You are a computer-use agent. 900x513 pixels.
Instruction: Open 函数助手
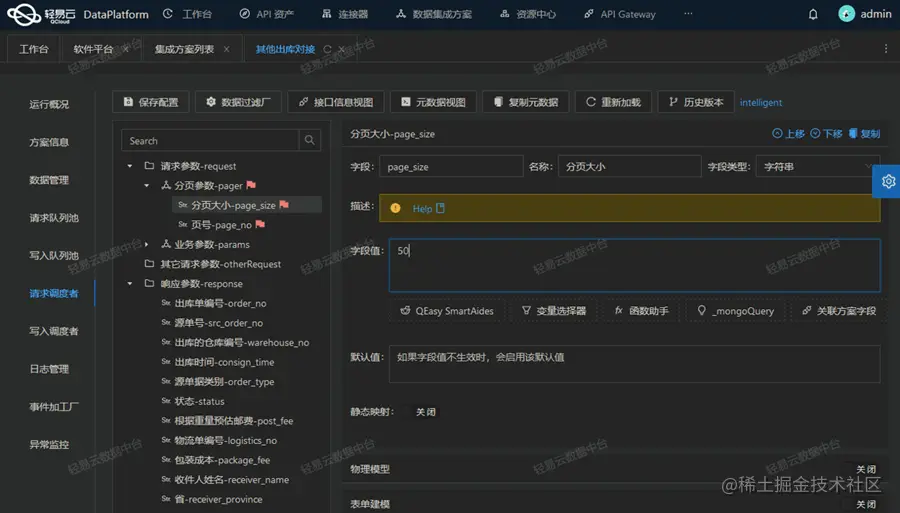coord(641,310)
